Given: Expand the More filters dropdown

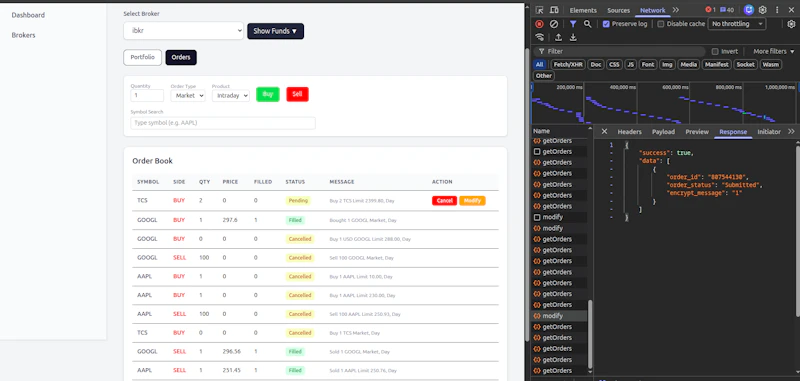Looking at the screenshot, I should (x=774, y=52).
